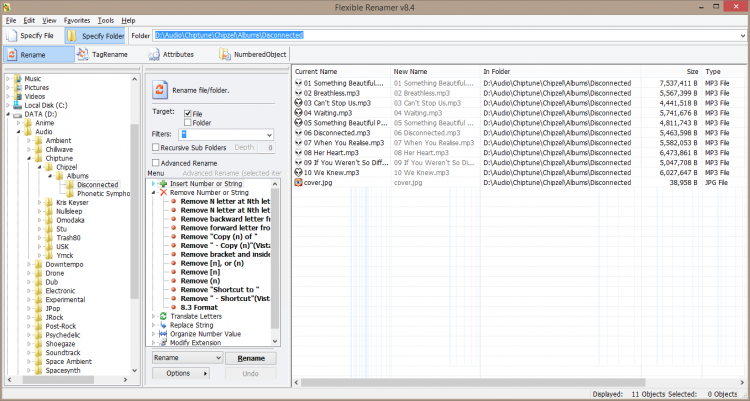Click the Rename mode icon

pyautogui.click(x=12, y=55)
